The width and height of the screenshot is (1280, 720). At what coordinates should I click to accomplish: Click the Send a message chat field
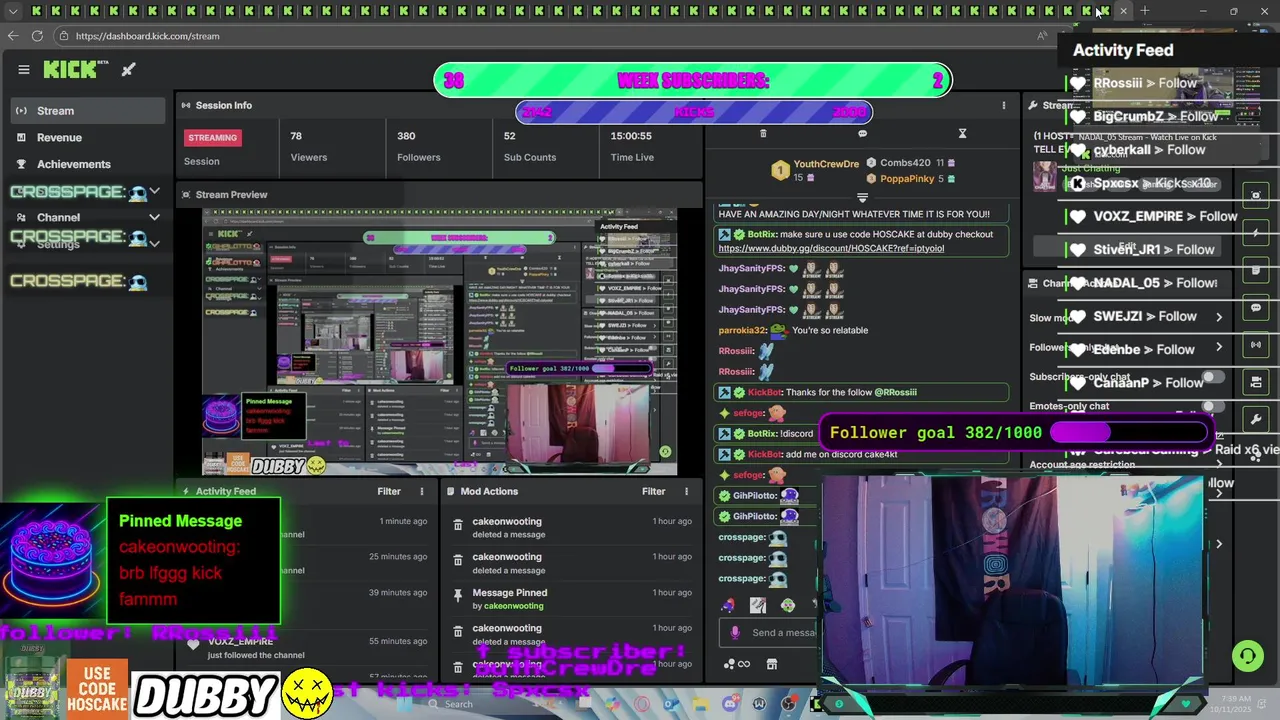point(770,632)
